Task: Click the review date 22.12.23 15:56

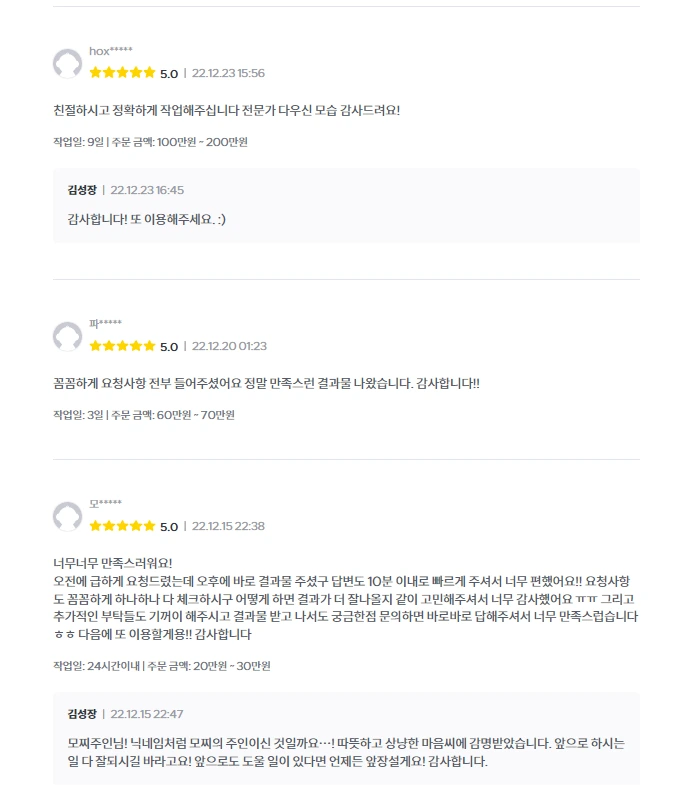Action: click(x=228, y=73)
